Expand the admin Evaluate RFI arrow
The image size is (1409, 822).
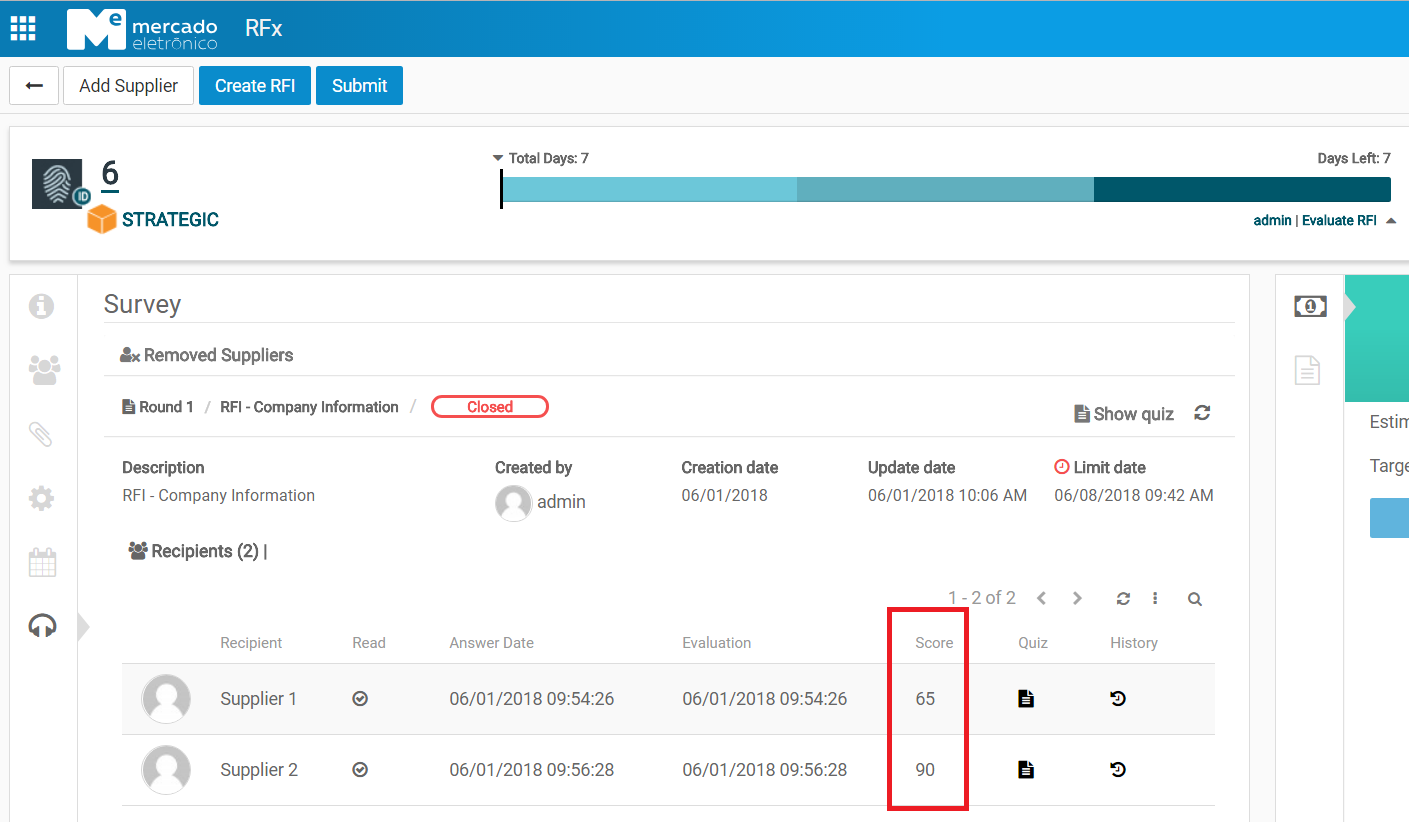pyautogui.click(x=1391, y=221)
